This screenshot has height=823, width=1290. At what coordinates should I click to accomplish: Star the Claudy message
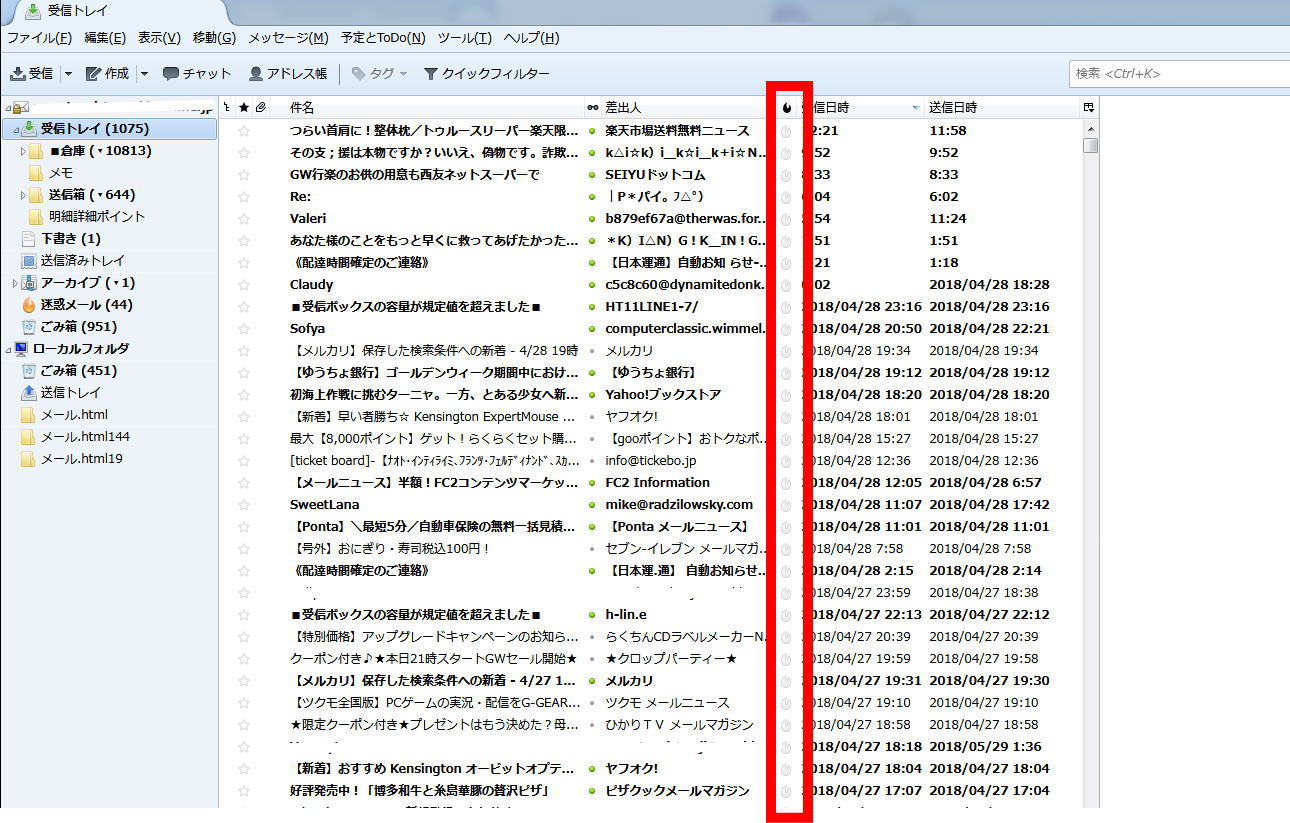(x=244, y=284)
